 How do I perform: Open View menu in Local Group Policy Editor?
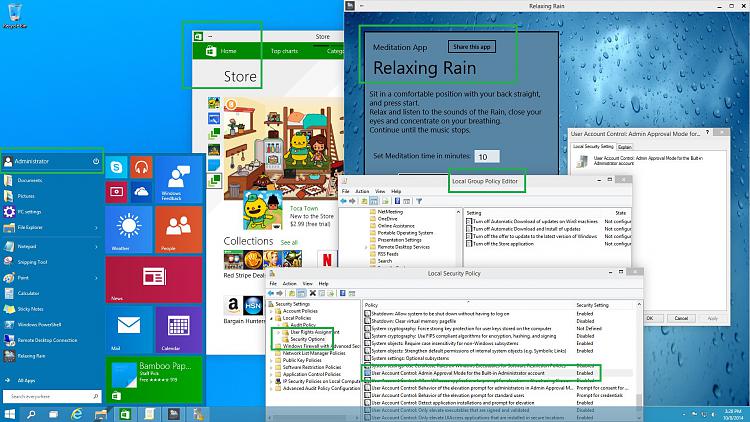coord(380,191)
